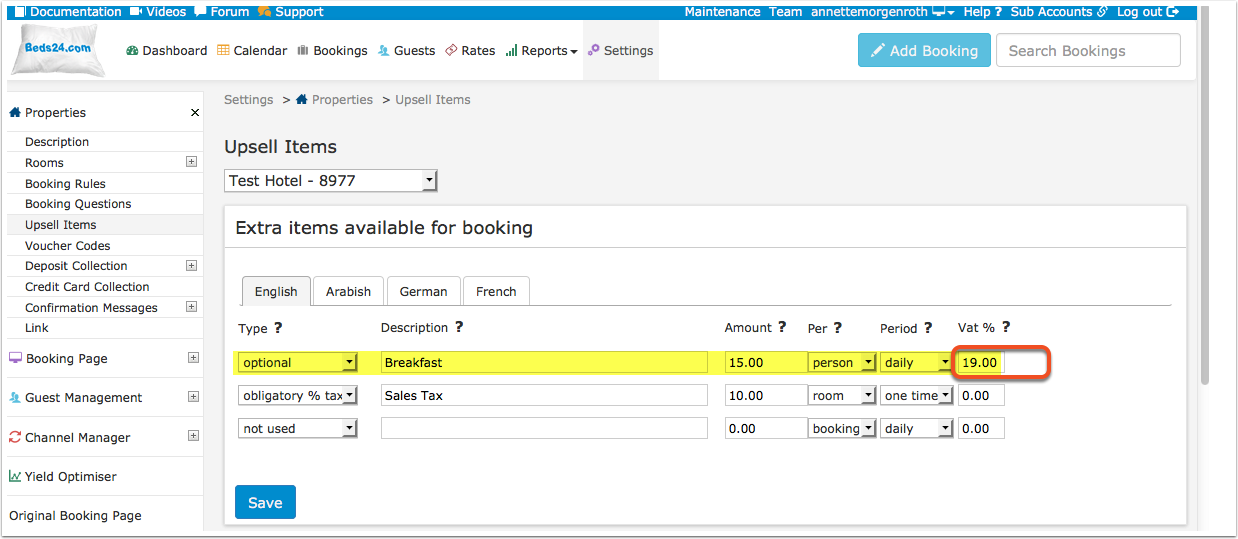Viewport: 1238px width, 539px height.
Task: Open annettemorgenroth account dropdown
Action: coord(882,12)
